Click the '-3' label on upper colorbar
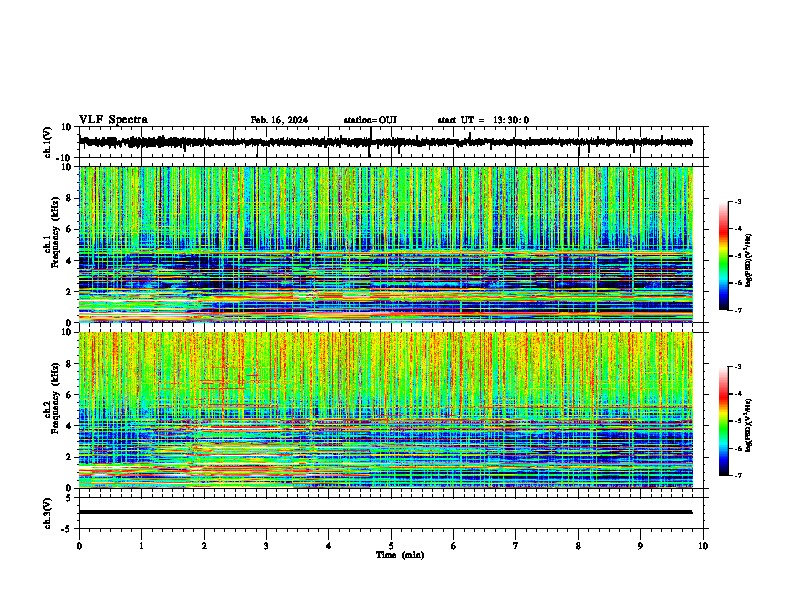 737,201
